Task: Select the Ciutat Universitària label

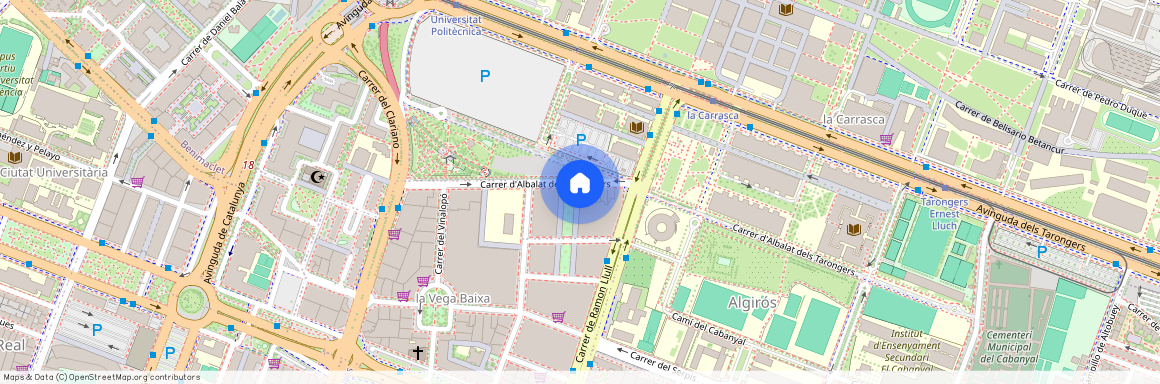Action: click(x=54, y=172)
